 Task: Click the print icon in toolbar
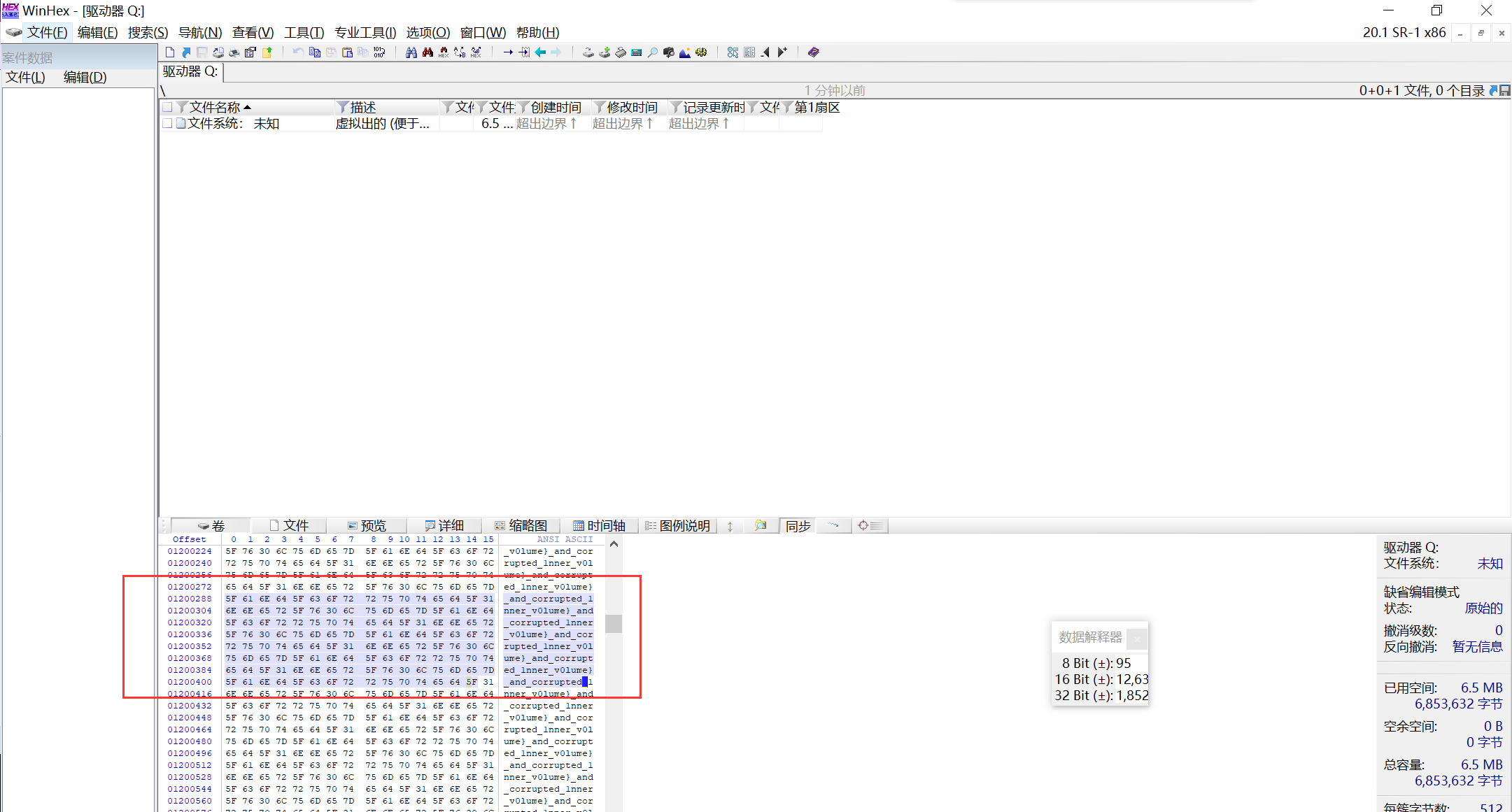234,52
